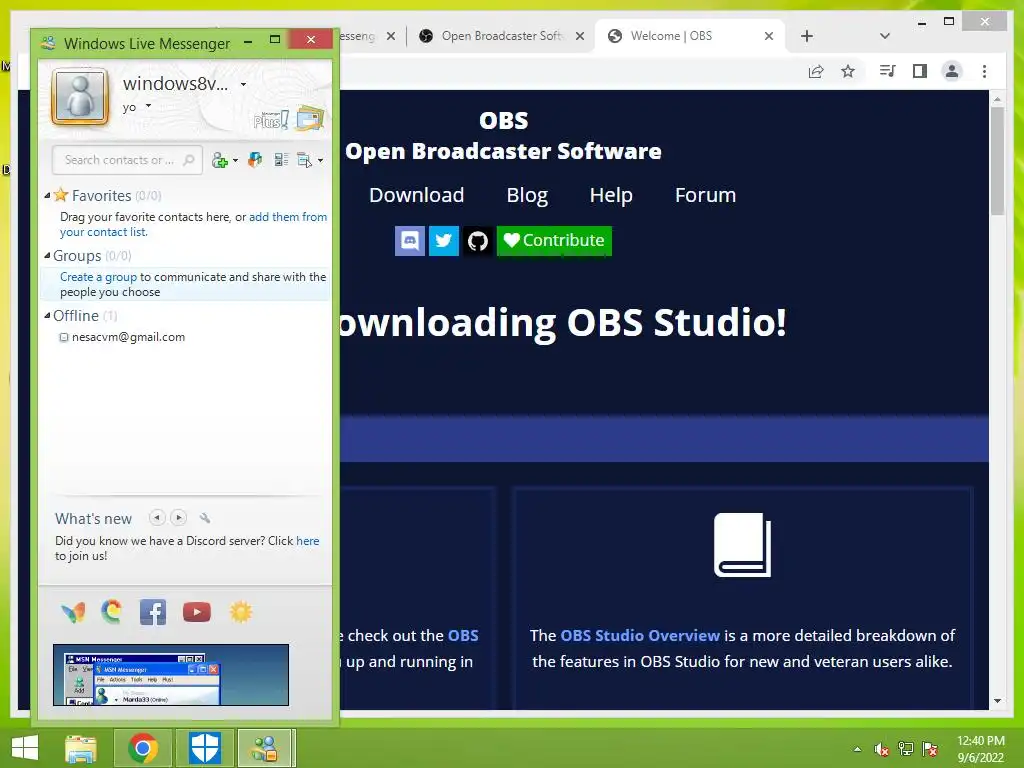Click the GitHub icon on the OBS page
Viewport: 1024px width, 768px height.
point(478,241)
